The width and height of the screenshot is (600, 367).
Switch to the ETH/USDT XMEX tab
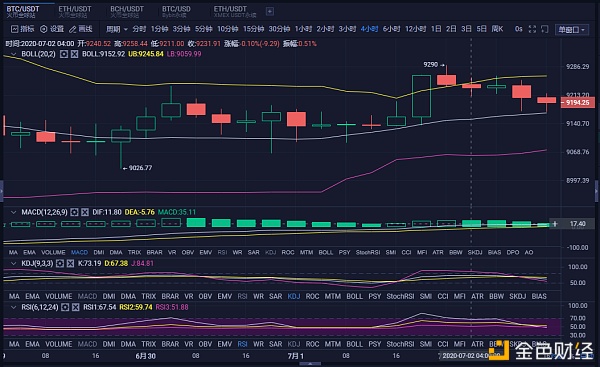click(x=234, y=11)
